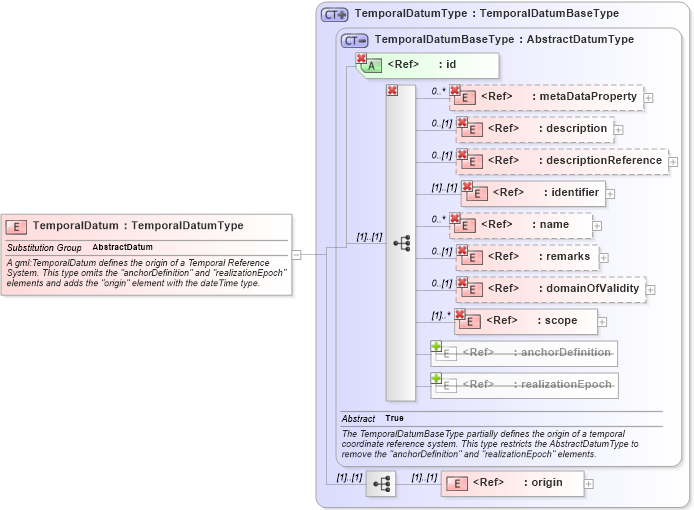
Task: Click the E icon of domainOfValidity
Action: (x=472, y=290)
